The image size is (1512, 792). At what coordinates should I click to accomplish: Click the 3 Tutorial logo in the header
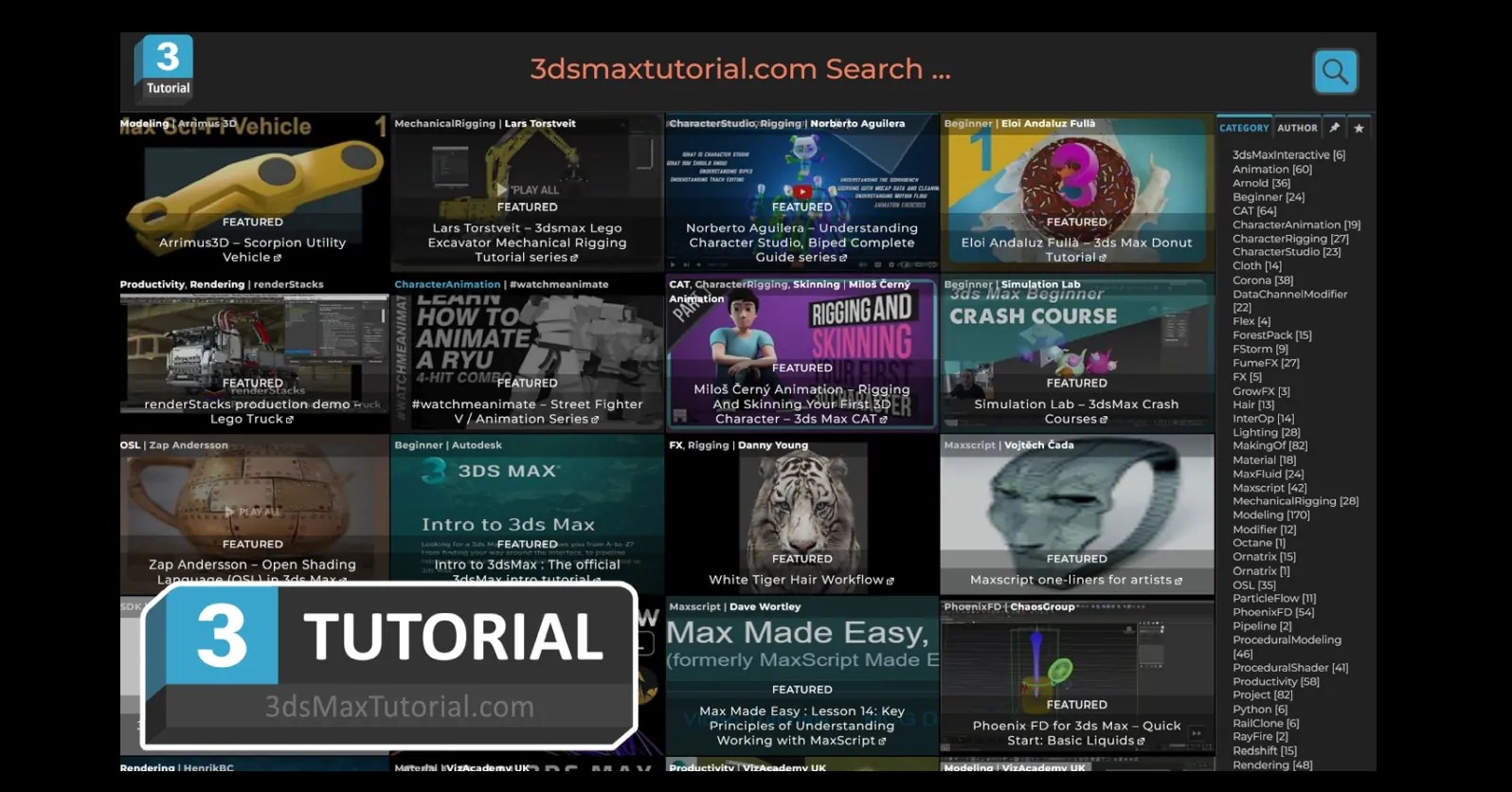coord(164,67)
